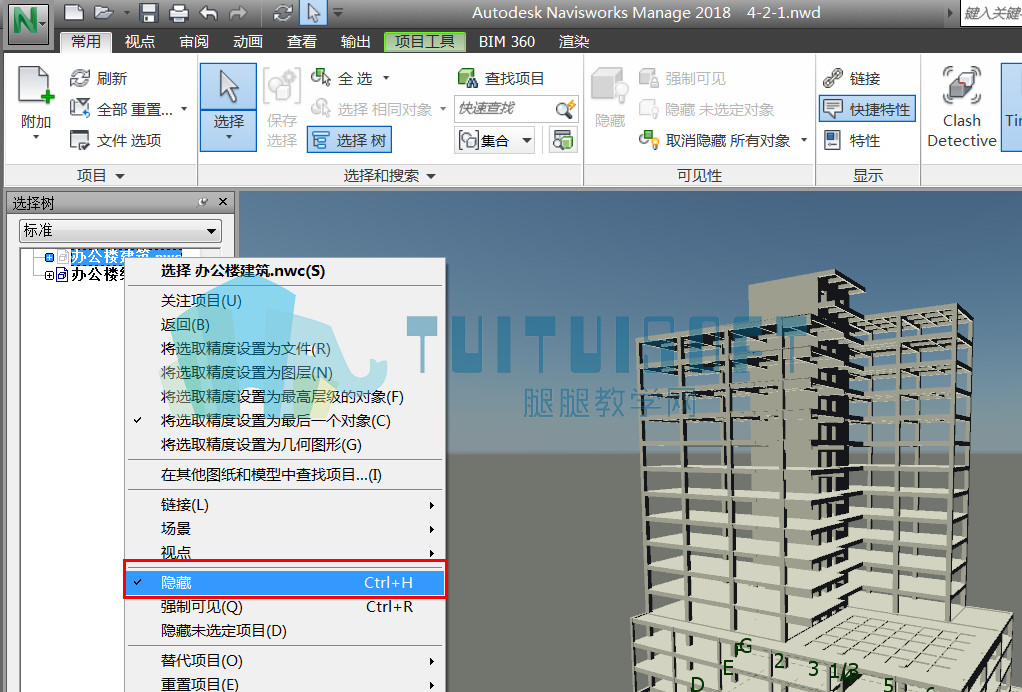Switch to the Viewpoint (视点) ribbon tab
Viewport: 1022px width, 692px height.
coord(139,42)
